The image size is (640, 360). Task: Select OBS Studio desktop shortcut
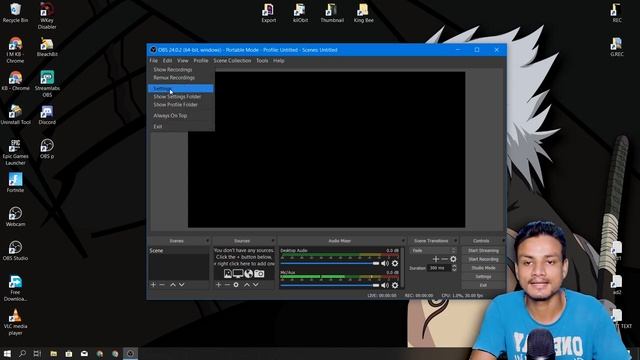coord(15,251)
